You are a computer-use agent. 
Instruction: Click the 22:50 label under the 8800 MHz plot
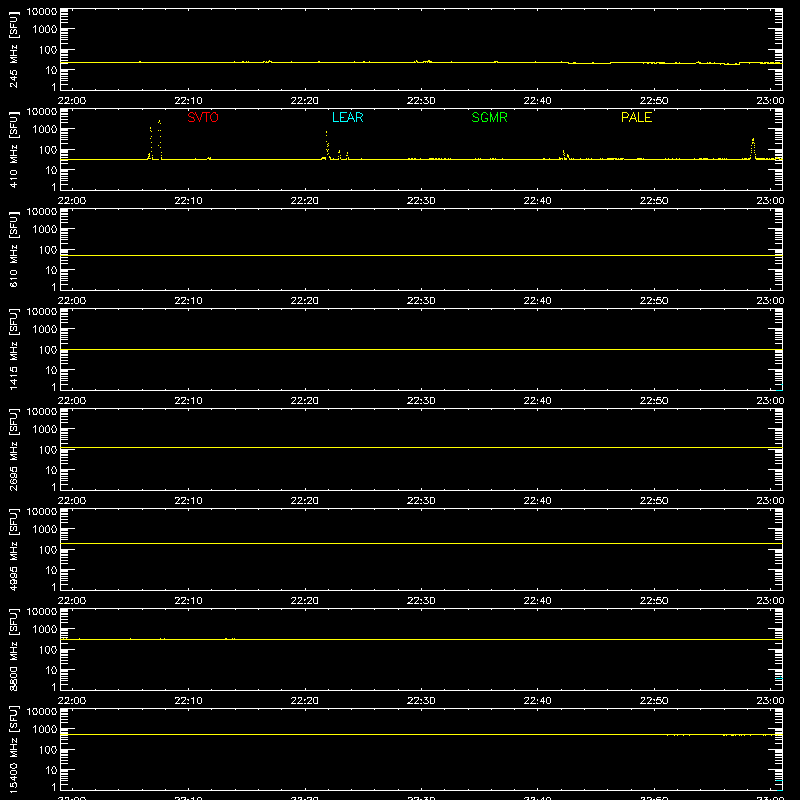click(654, 701)
